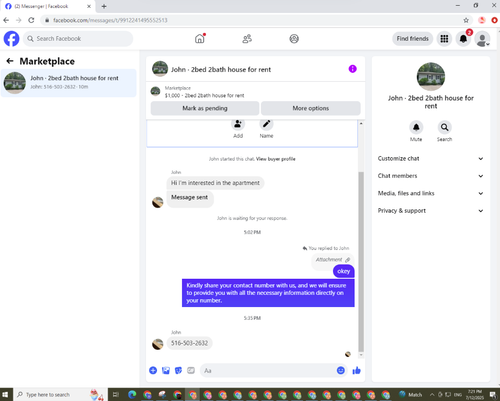Click the seen indicator avatar below messages
This screenshot has height=401, width=500.
(348, 354)
